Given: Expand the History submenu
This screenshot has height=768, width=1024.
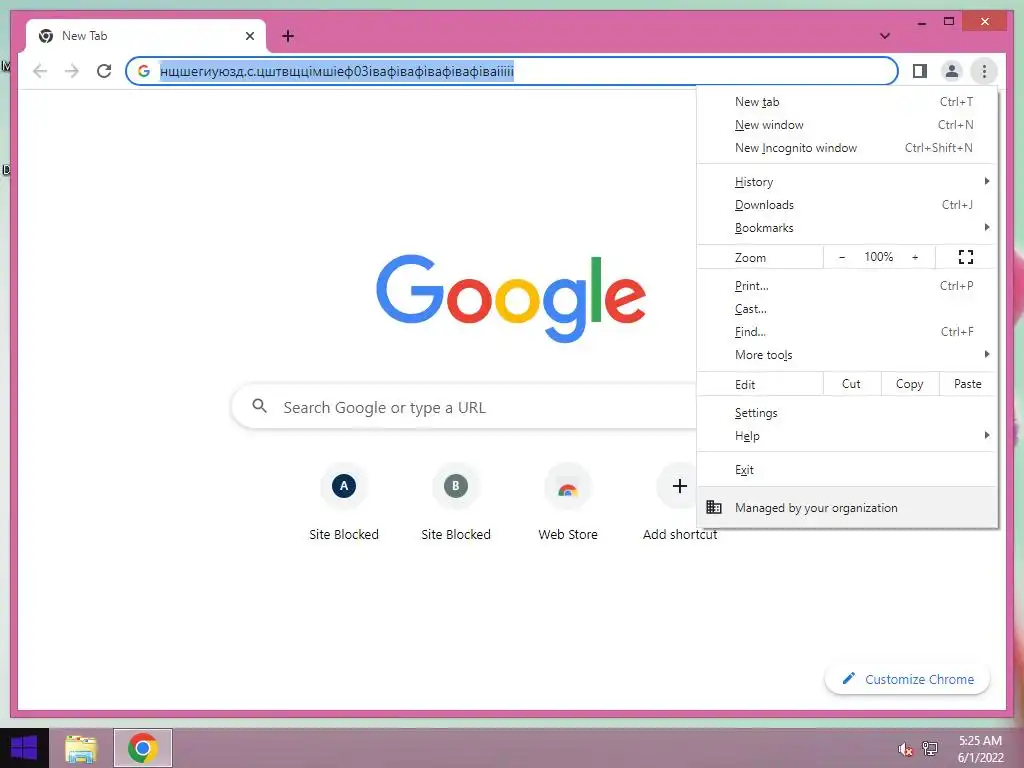Looking at the screenshot, I should [847, 182].
